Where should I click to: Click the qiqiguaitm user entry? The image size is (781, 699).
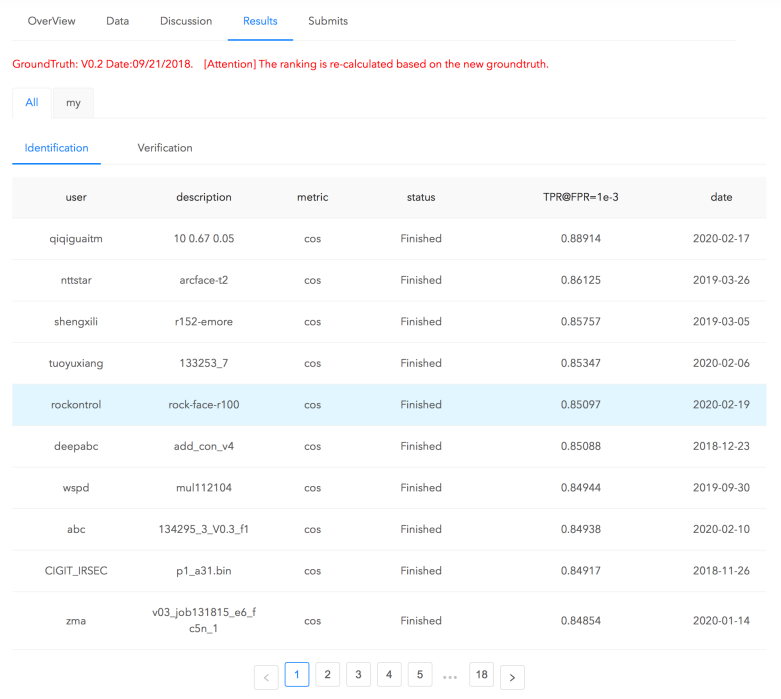[76, 239]
